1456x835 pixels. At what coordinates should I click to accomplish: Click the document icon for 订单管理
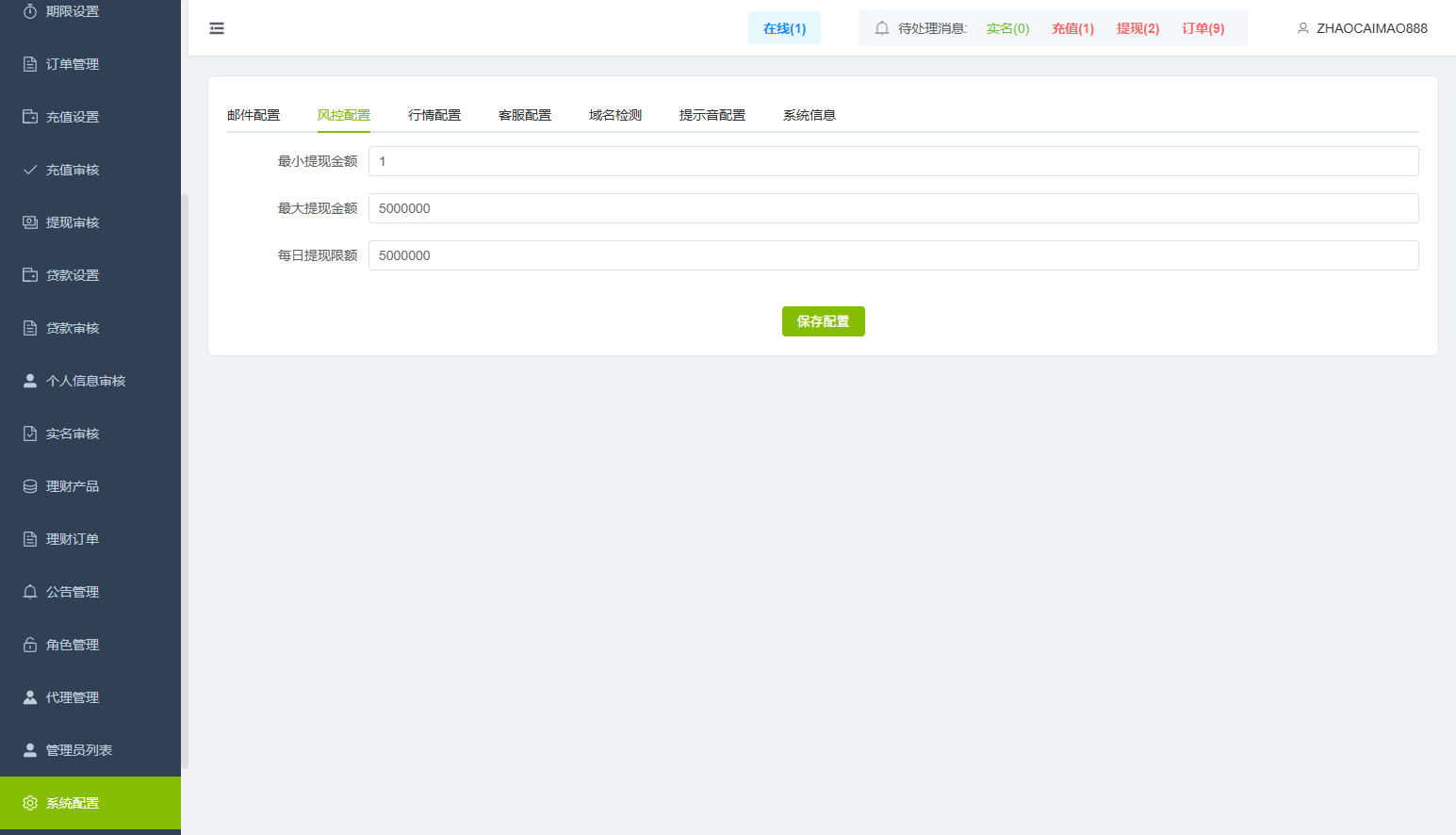click(30, 64)
